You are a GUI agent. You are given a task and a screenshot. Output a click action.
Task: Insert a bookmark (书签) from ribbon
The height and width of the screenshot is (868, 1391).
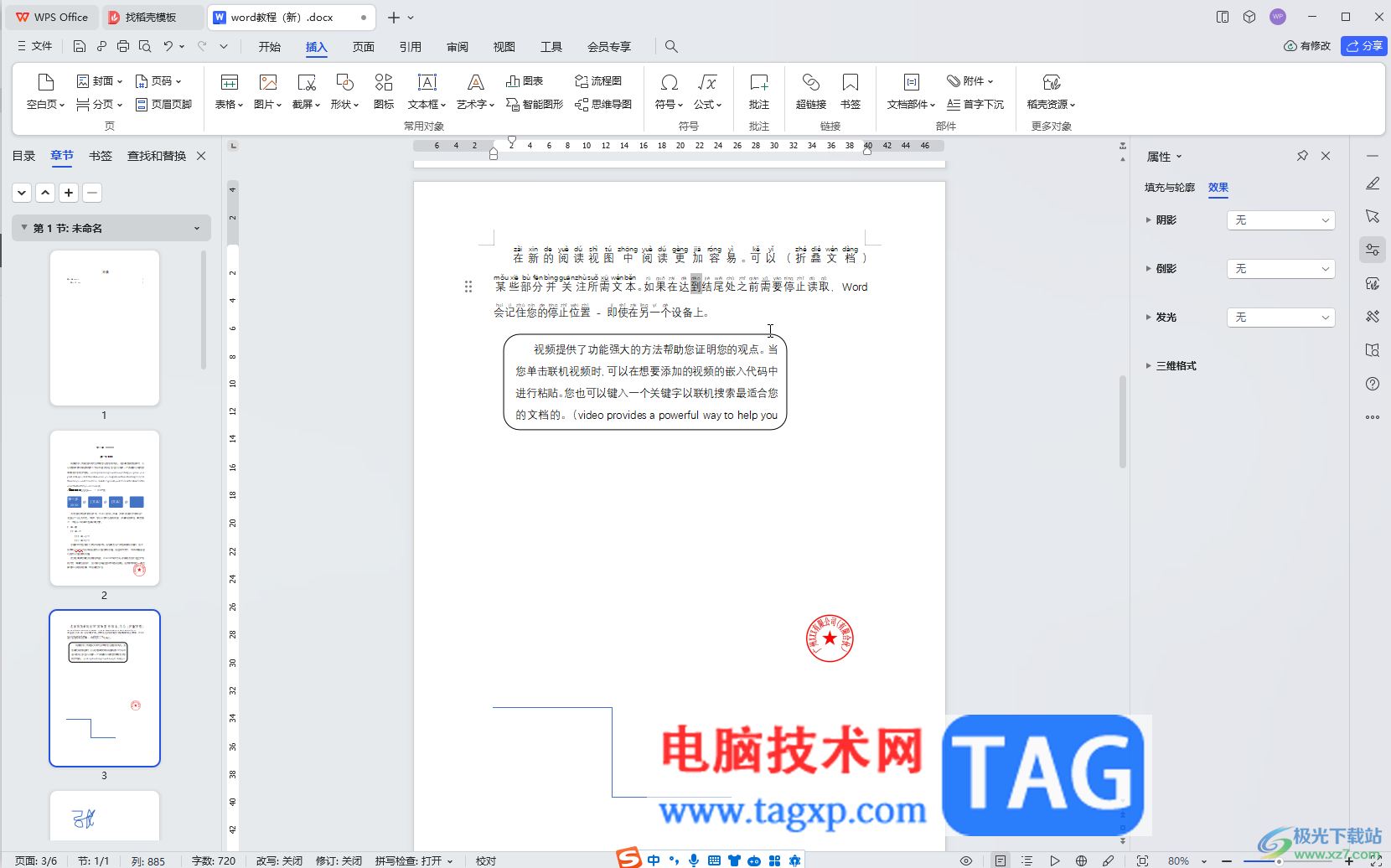coord(851,91)
